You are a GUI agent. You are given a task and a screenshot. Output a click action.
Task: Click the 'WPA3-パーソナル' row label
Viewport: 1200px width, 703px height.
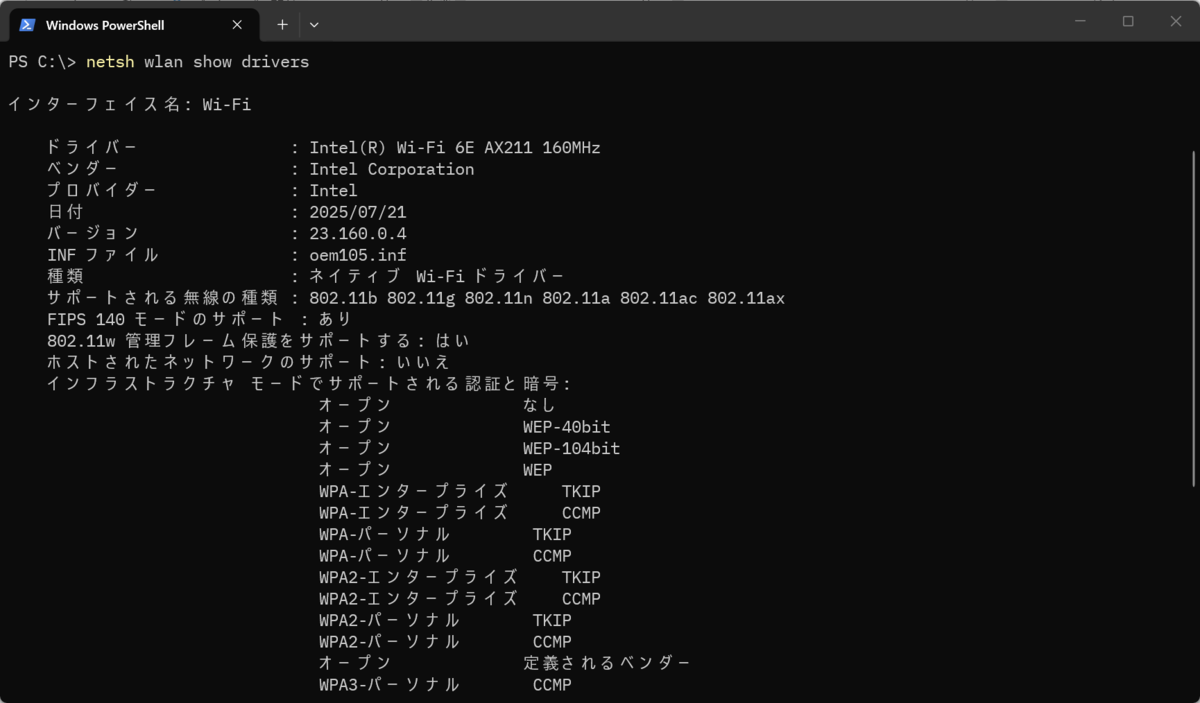[x=389, y=685]
